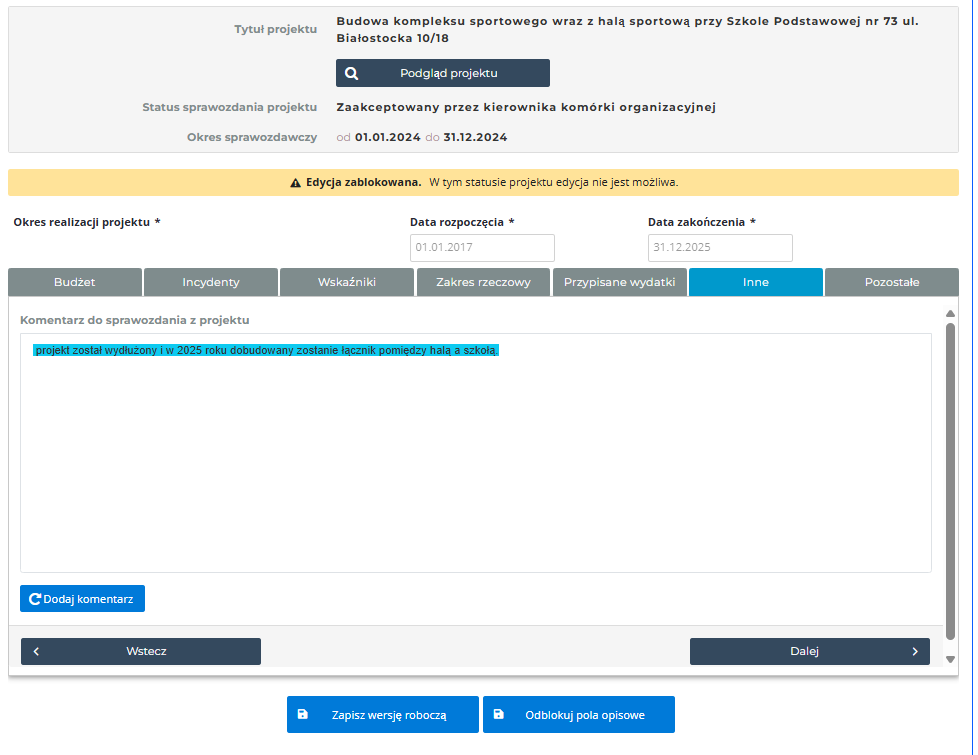978x755 pixels.
Task: Click the warning triangle icon in yellow banner
Action: (x=296, y=183)
